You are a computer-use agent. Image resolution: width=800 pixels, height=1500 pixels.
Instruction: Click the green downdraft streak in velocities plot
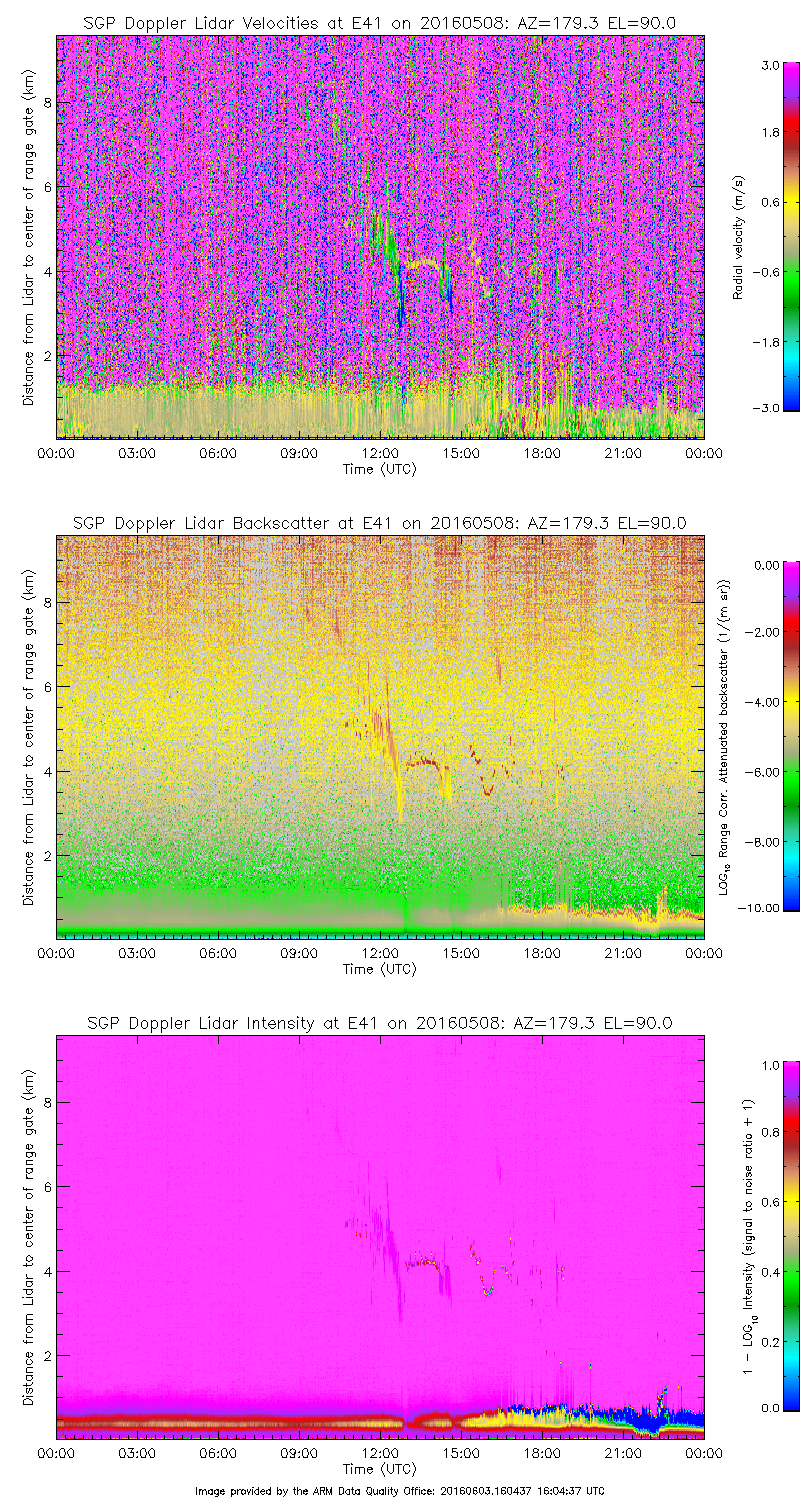tap(388, 250)
